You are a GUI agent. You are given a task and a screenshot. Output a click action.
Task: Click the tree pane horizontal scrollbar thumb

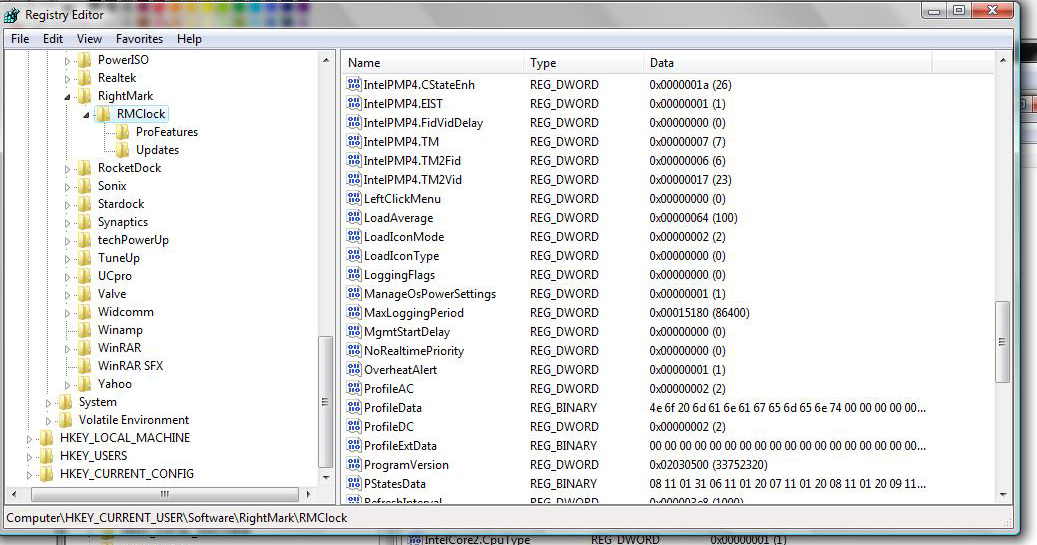pos(165,494)
